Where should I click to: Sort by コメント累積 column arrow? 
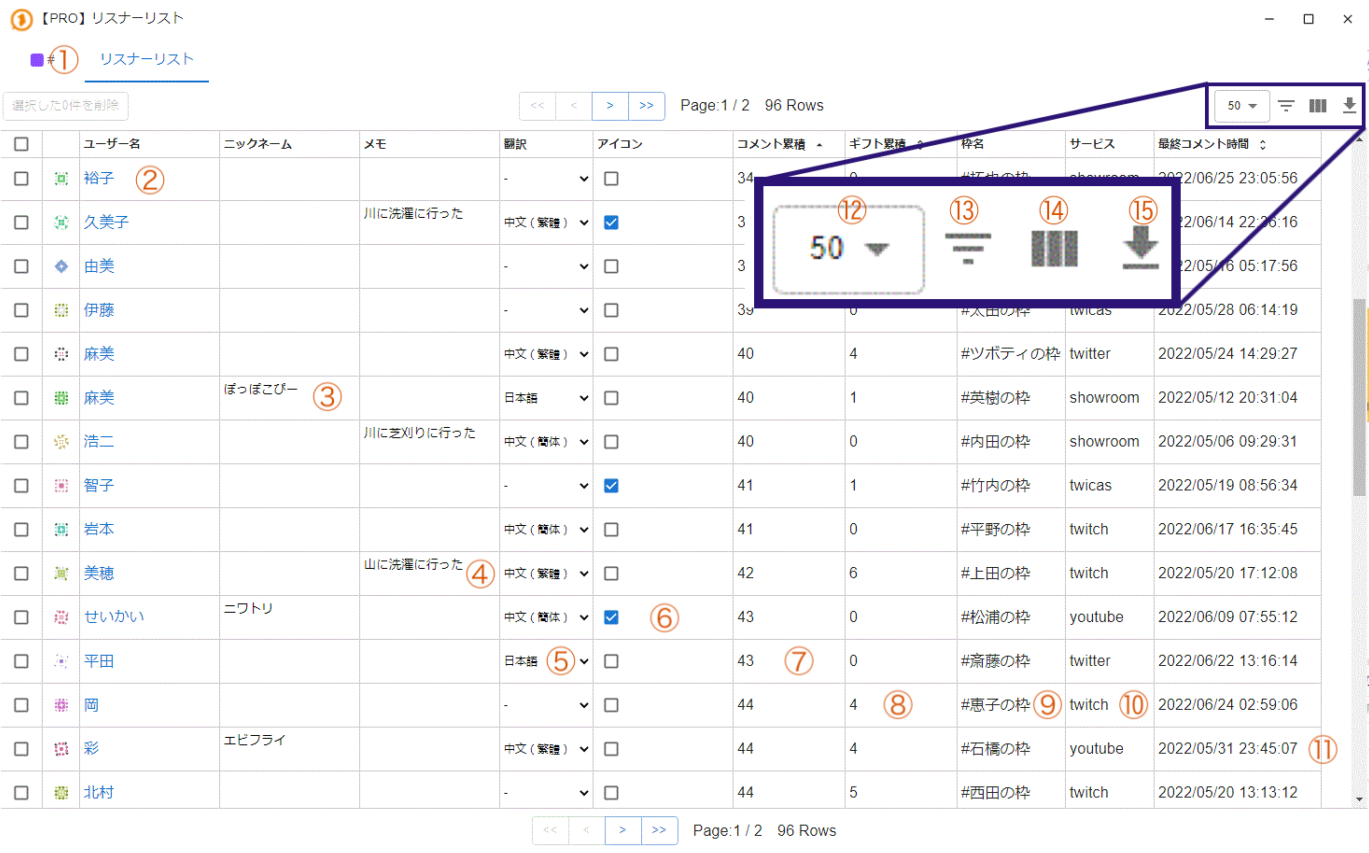click(x=820, y=145)
